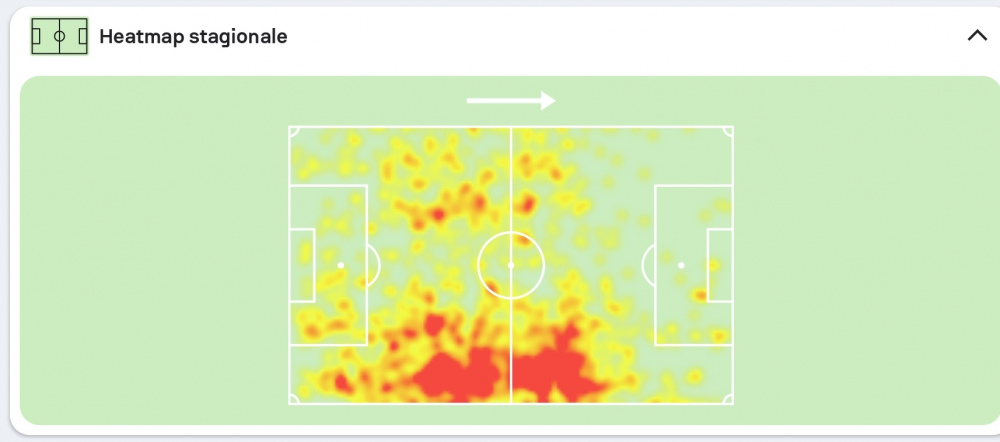Click the red spot in the bottom-left corner of the pitch
Viewport: 1000px width, 442px height.
[x=341, y=383]
